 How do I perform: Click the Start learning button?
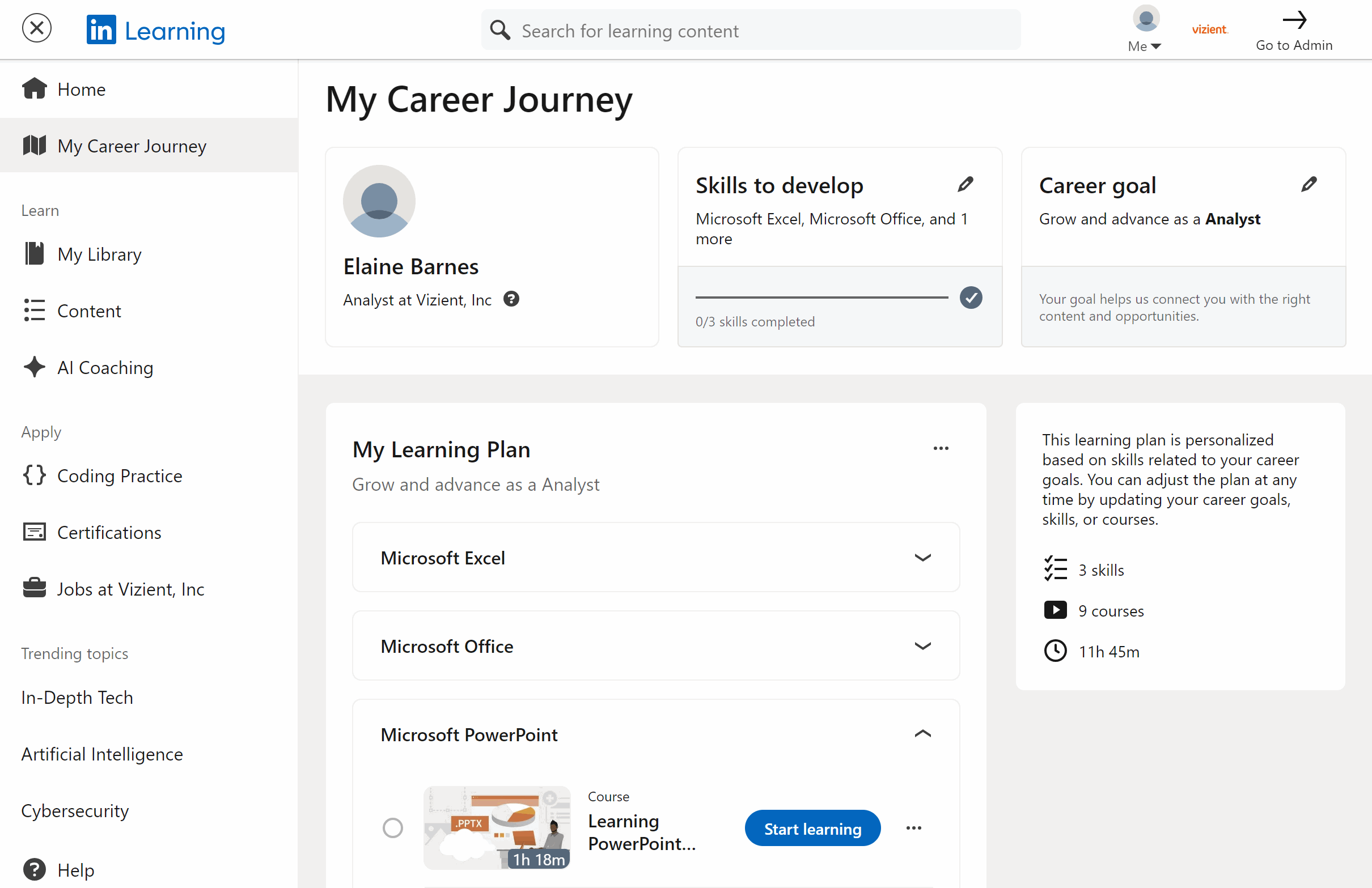(812, 828)
